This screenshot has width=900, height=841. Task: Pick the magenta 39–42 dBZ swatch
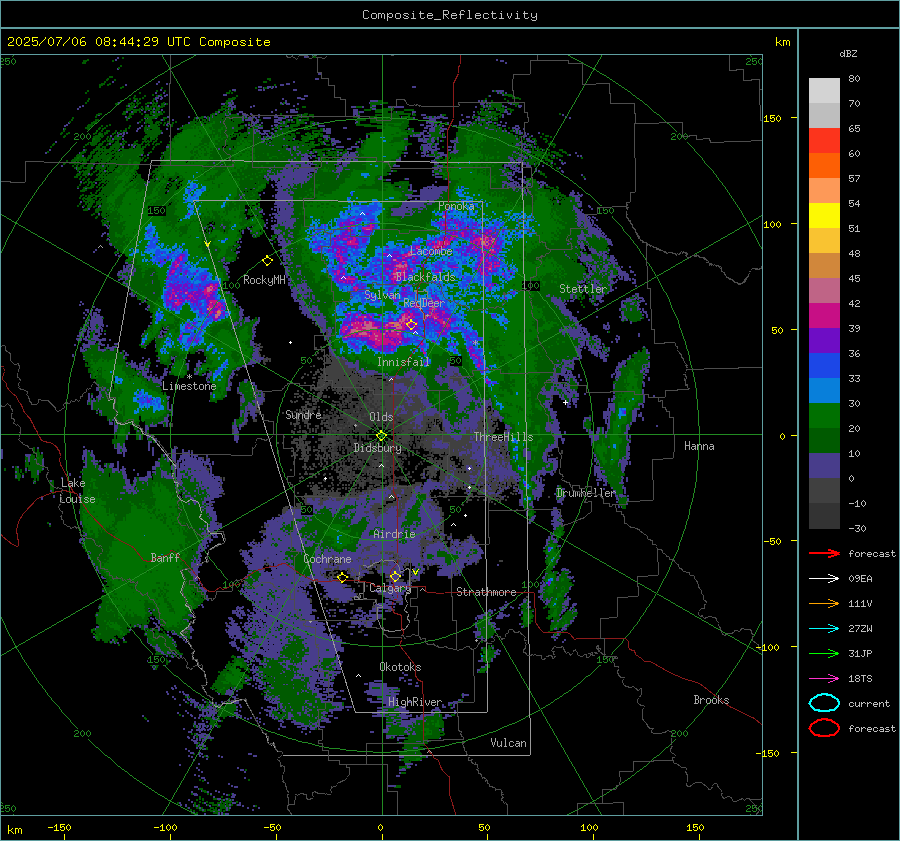point(824,316)
